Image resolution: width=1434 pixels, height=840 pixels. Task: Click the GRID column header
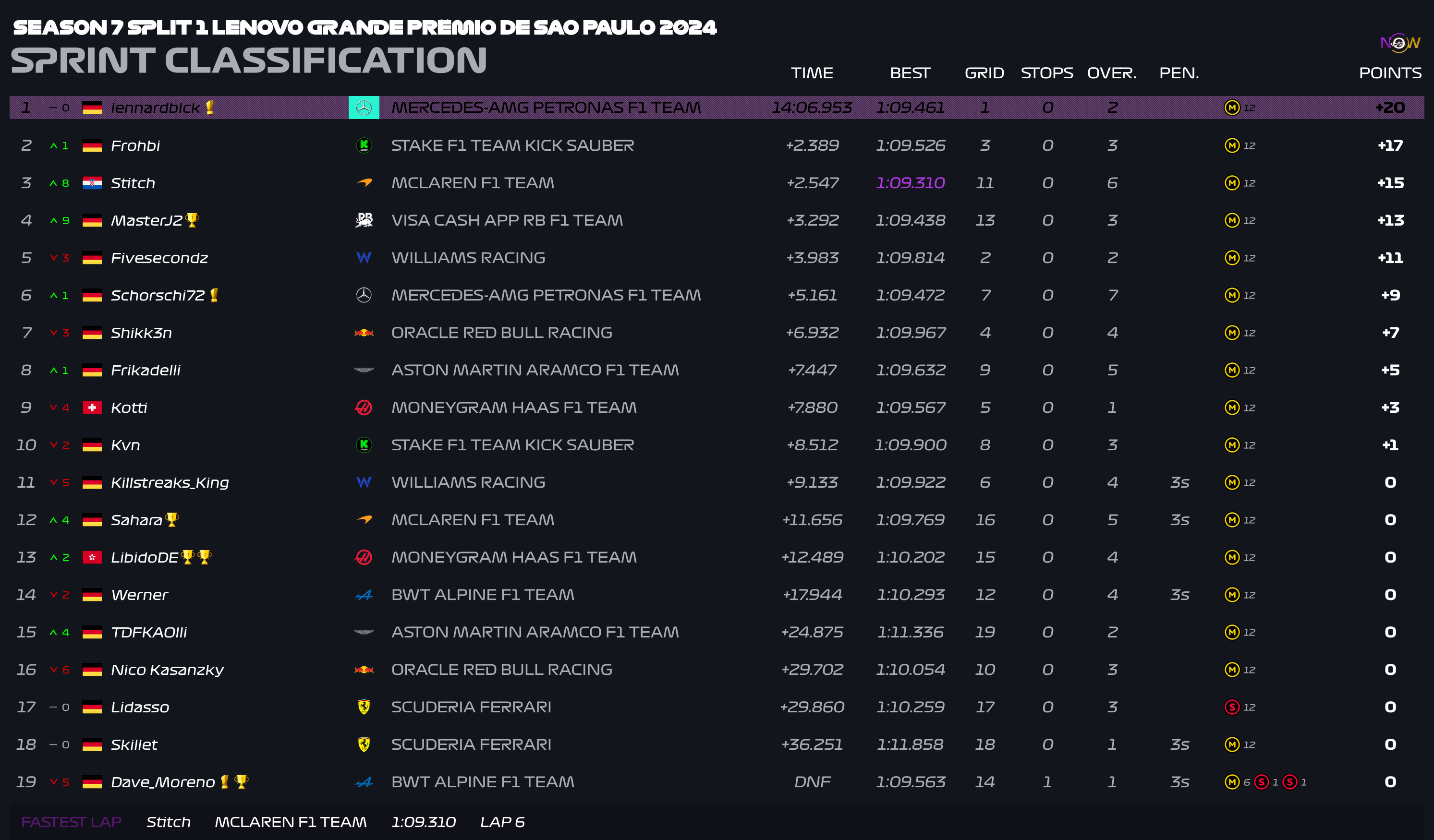(x=984, y=73)
